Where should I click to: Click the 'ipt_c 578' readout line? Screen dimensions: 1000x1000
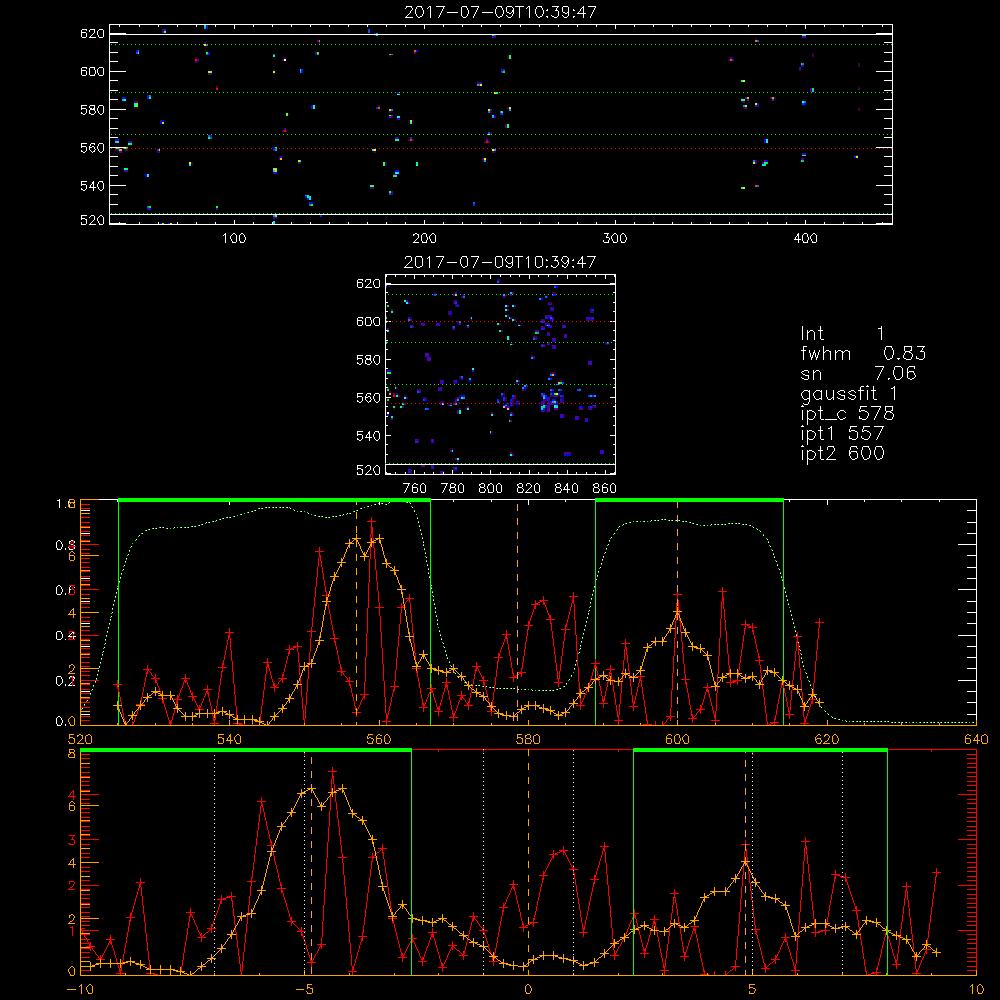point(848,414)
